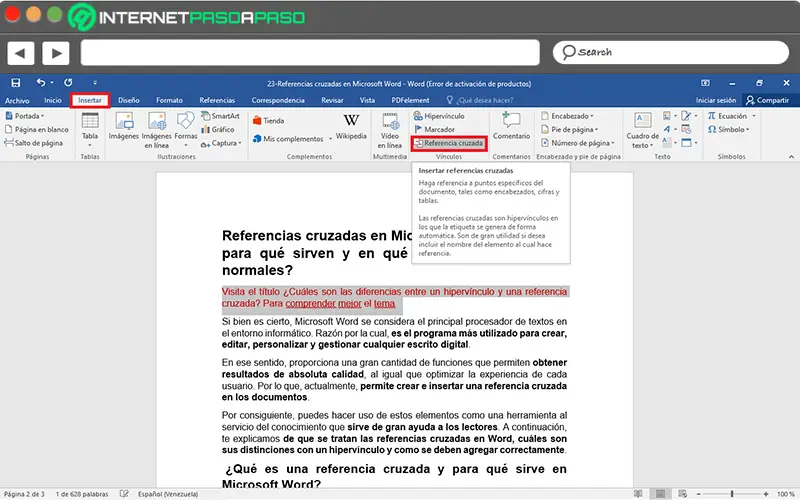
Task: Insert a Comentario
Action: (x=511, y=127)
